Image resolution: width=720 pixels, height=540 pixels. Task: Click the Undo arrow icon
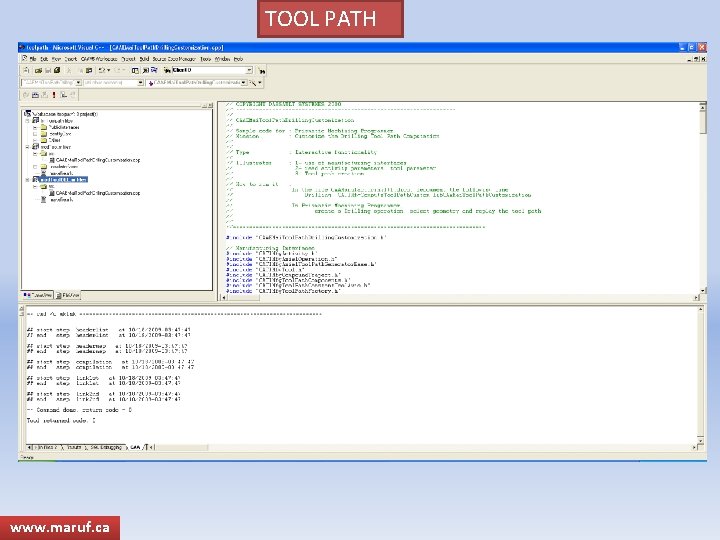[102, 70]
